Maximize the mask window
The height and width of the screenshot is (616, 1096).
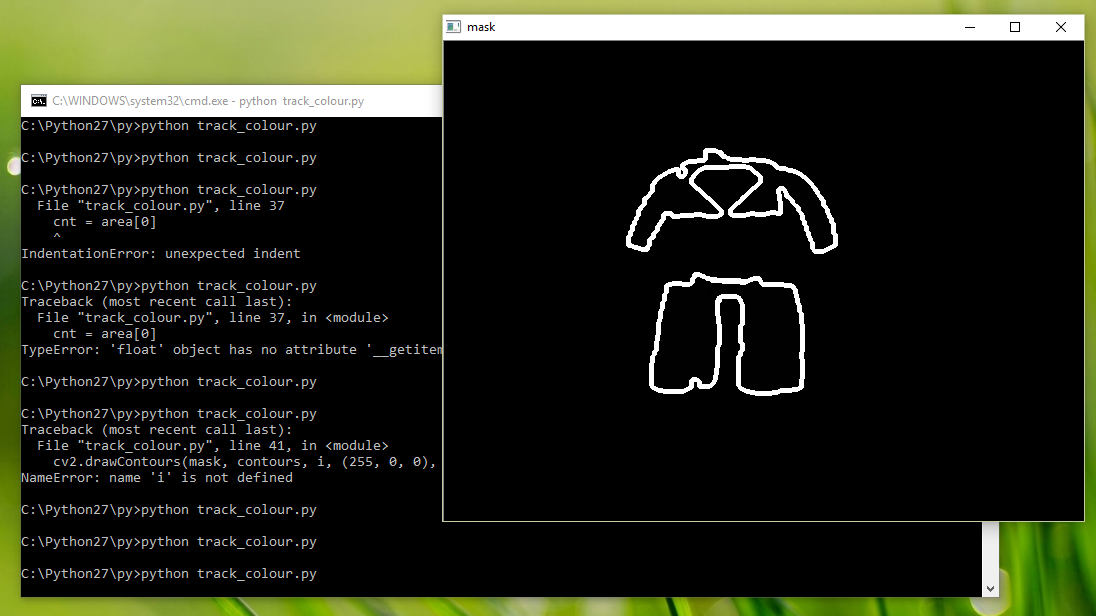[x=1015, y=27]
